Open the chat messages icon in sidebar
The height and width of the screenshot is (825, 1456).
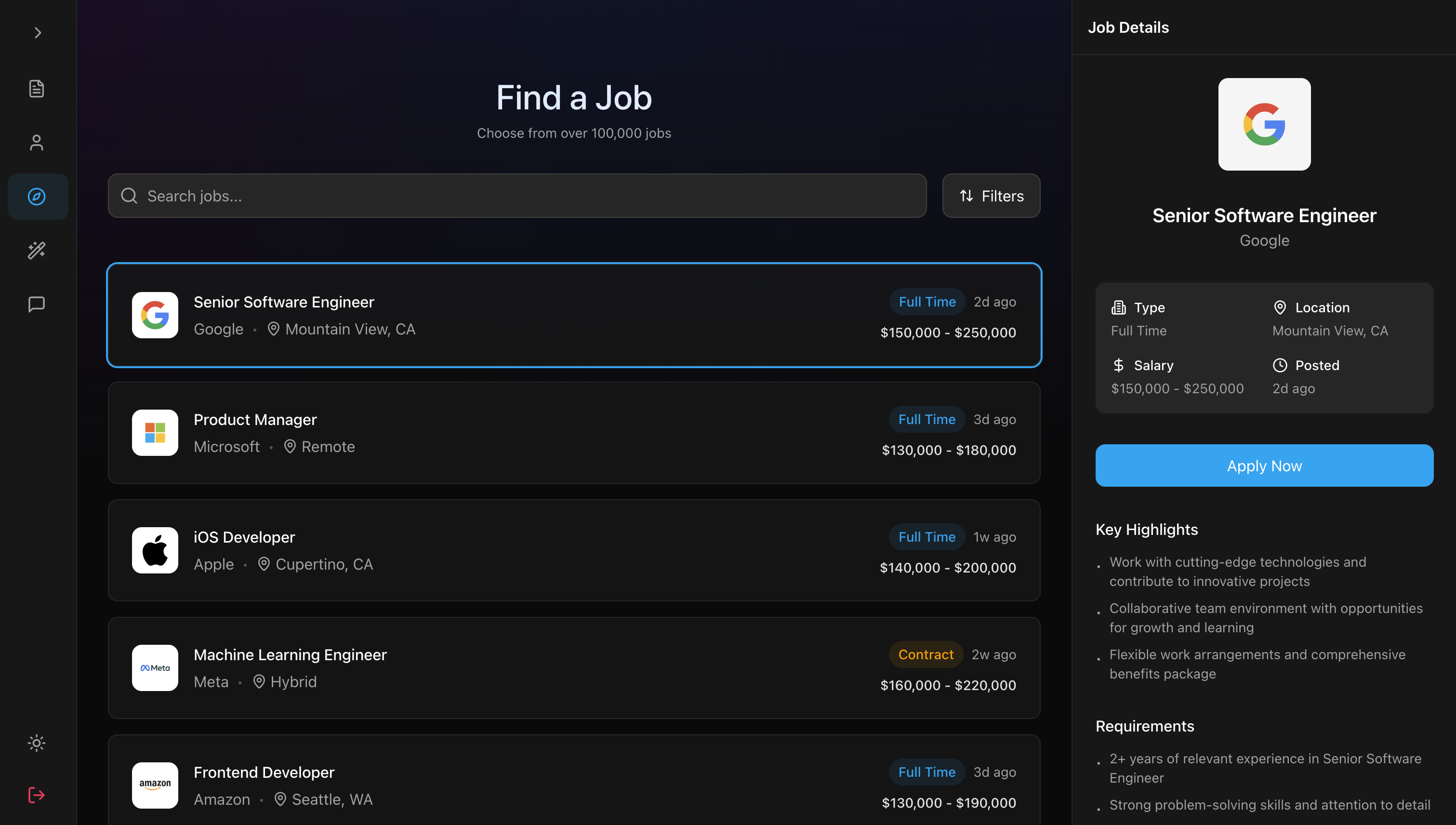pyautogui.click(x=37, y=304)
